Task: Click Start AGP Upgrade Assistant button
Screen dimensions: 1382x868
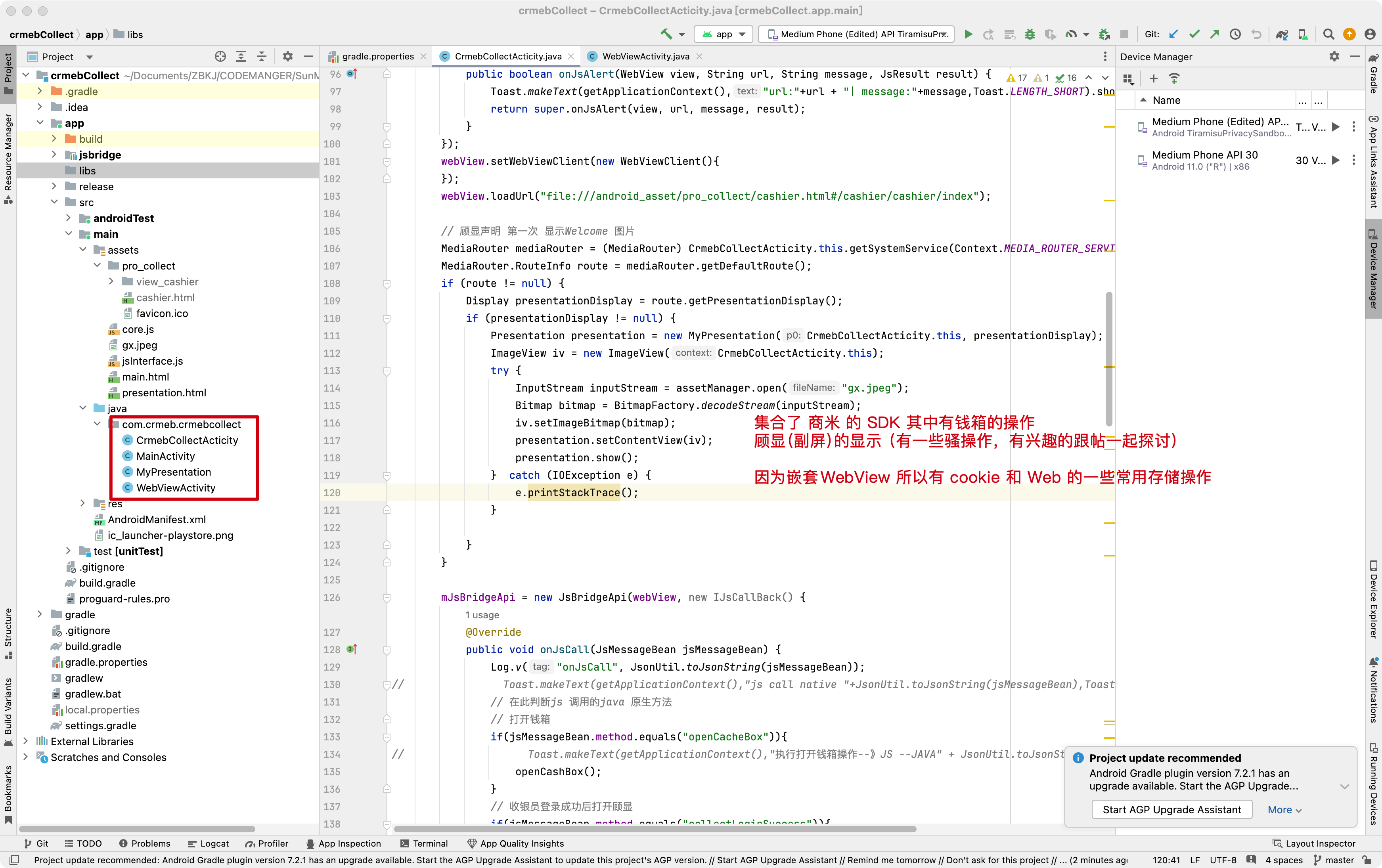Action: [x=1171, y=809]
